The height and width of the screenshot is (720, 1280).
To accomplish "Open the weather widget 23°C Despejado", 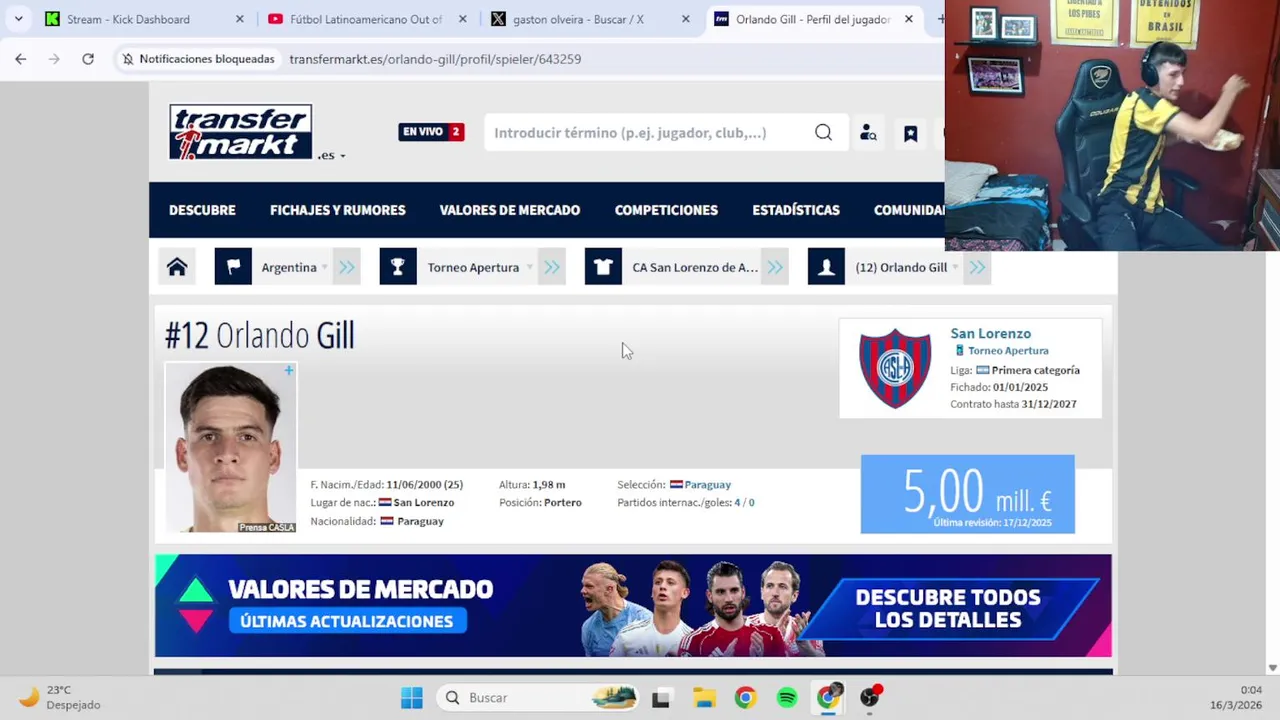I will (60, 697).
